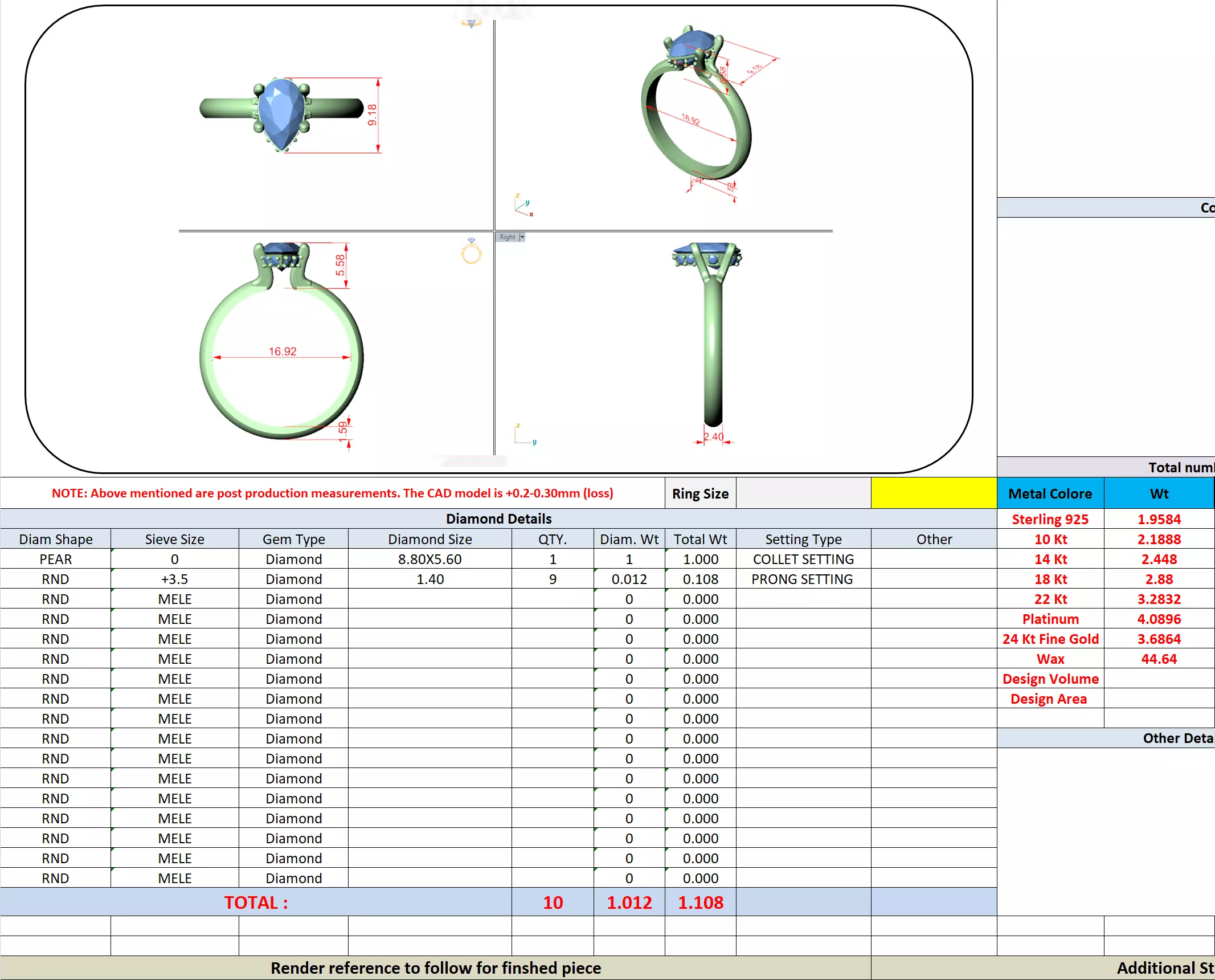
Task: Select the Diamond Details header bar
Action: pyautogui.click(x=498, y=518)
